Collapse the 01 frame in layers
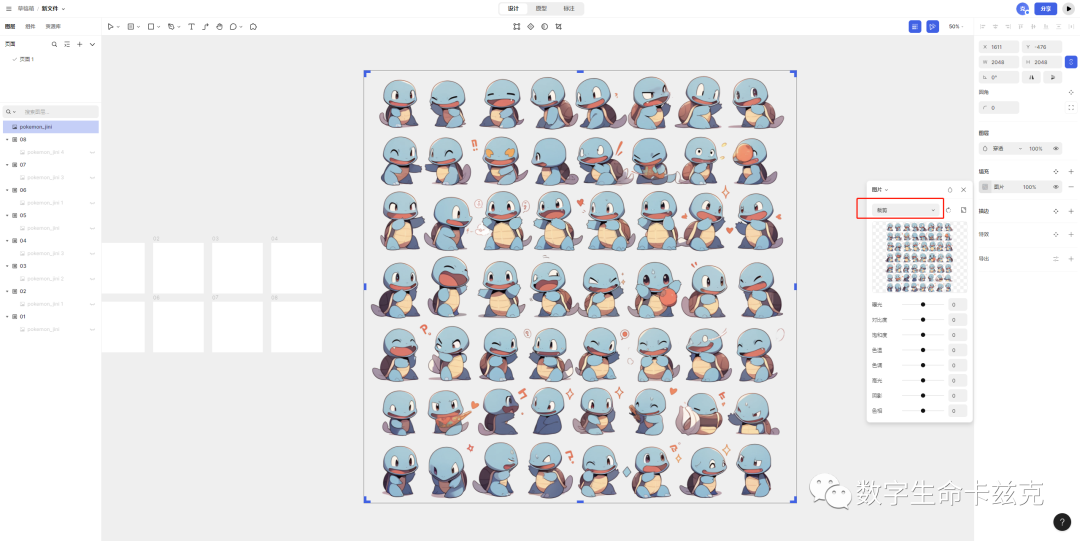The height and width of the screenshot is (541, 1080). point(7,316)
